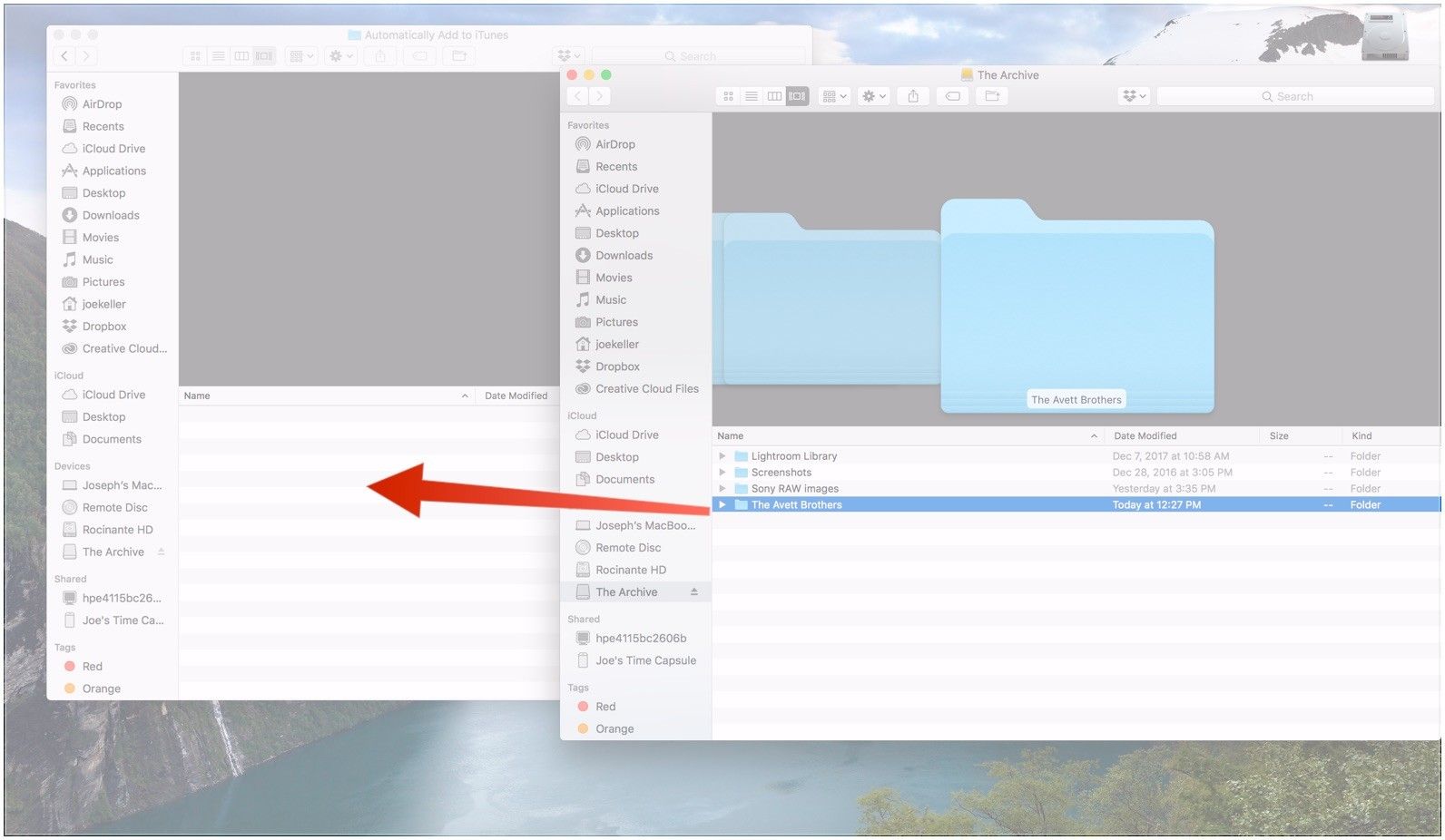This screenshot has height=840, width=1445.
Task: Select Rocinante HD in The Archive sidebar
Action: click(630, 571)
